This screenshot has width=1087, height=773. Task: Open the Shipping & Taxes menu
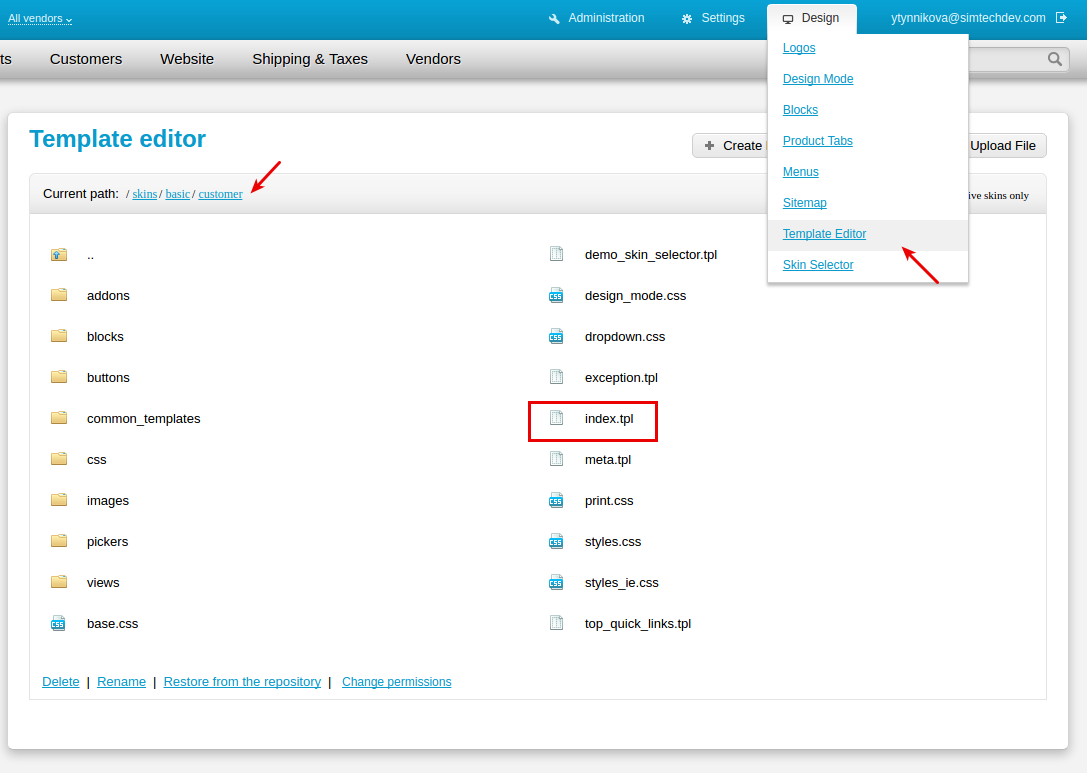[x=310, y=59]
